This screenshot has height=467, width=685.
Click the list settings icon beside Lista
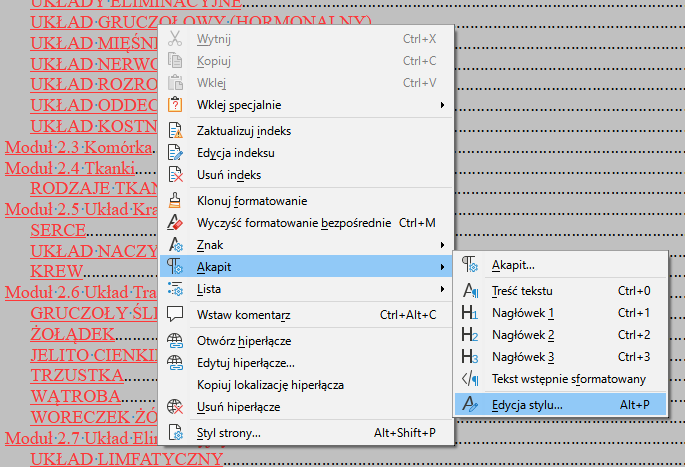[x=175, y=289]
